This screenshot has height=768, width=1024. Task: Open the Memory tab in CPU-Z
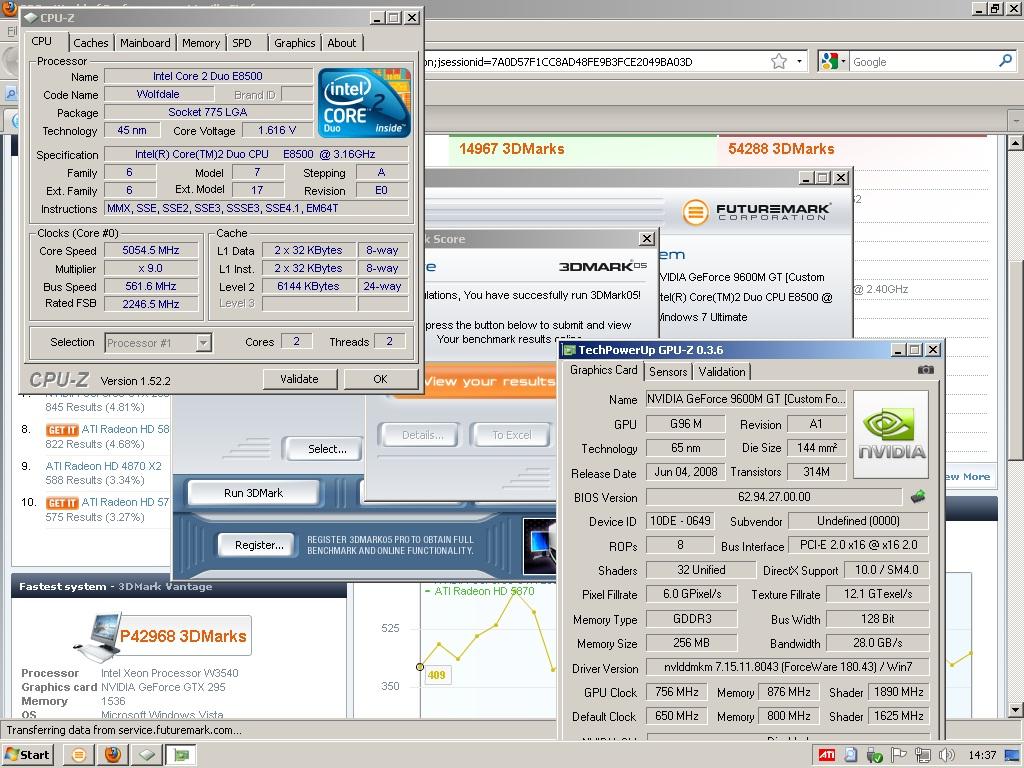(200, 43)
